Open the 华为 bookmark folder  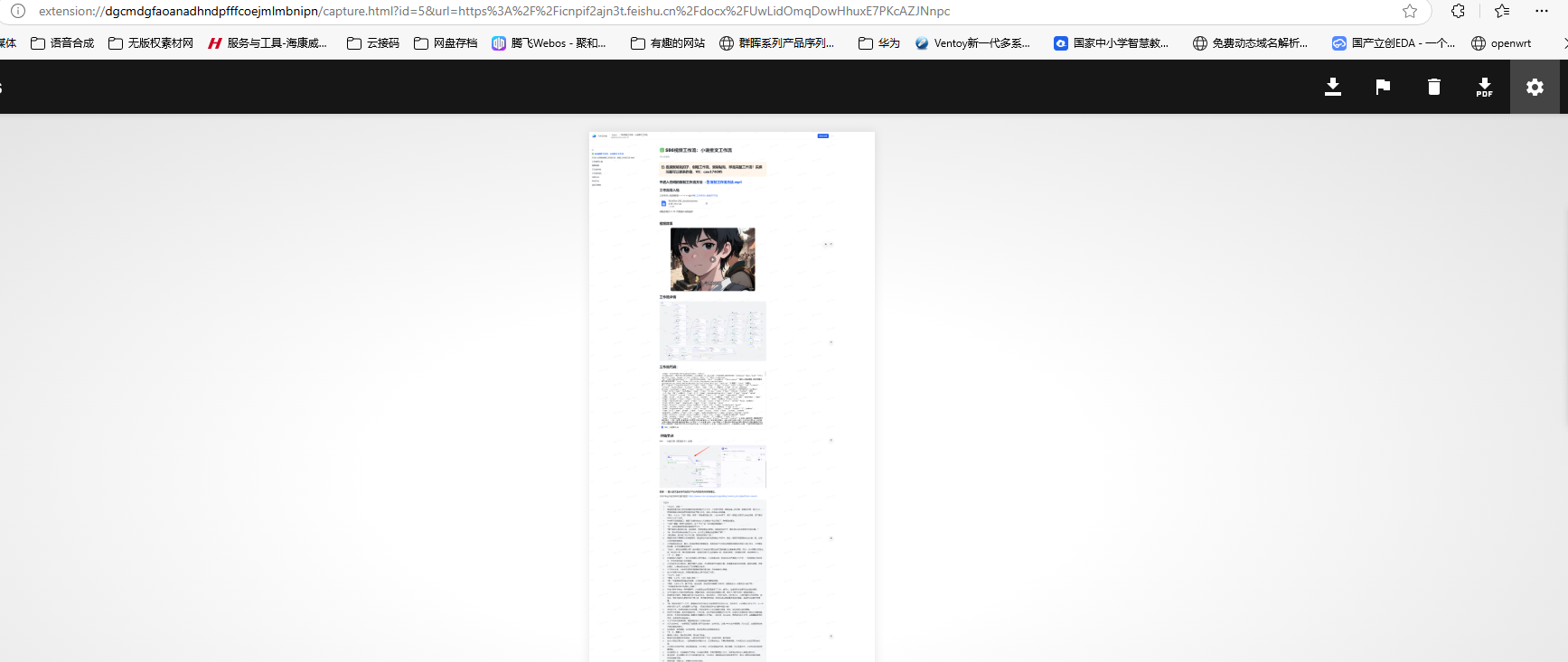click(879, 43)
